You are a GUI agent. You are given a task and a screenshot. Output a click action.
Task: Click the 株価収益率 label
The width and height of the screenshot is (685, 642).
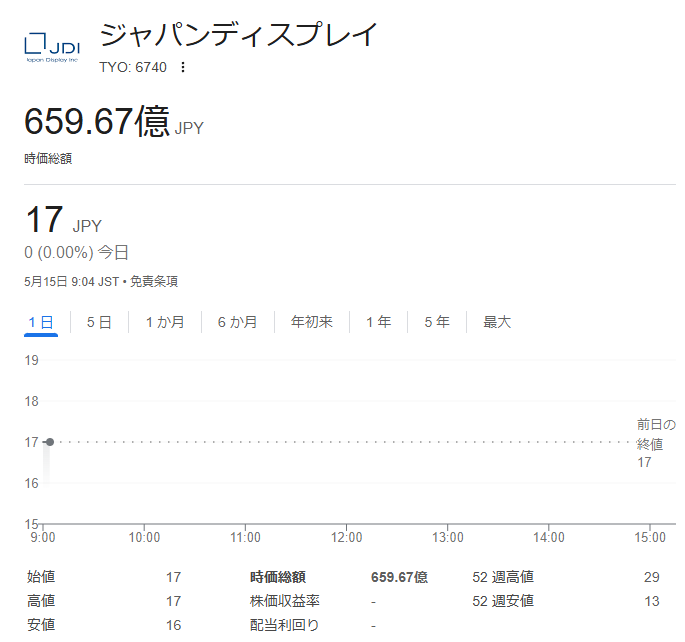click(x=285, y=601)
